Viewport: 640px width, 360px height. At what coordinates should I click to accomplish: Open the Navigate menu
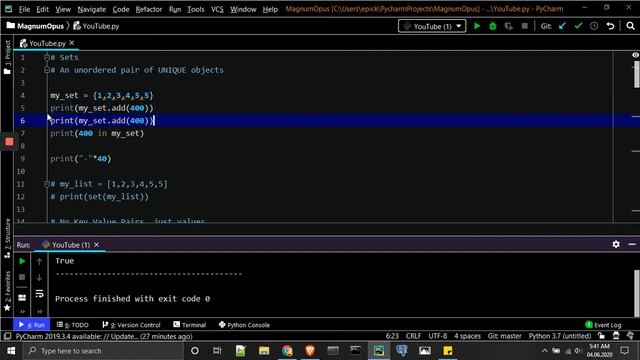tap(92, 9)
